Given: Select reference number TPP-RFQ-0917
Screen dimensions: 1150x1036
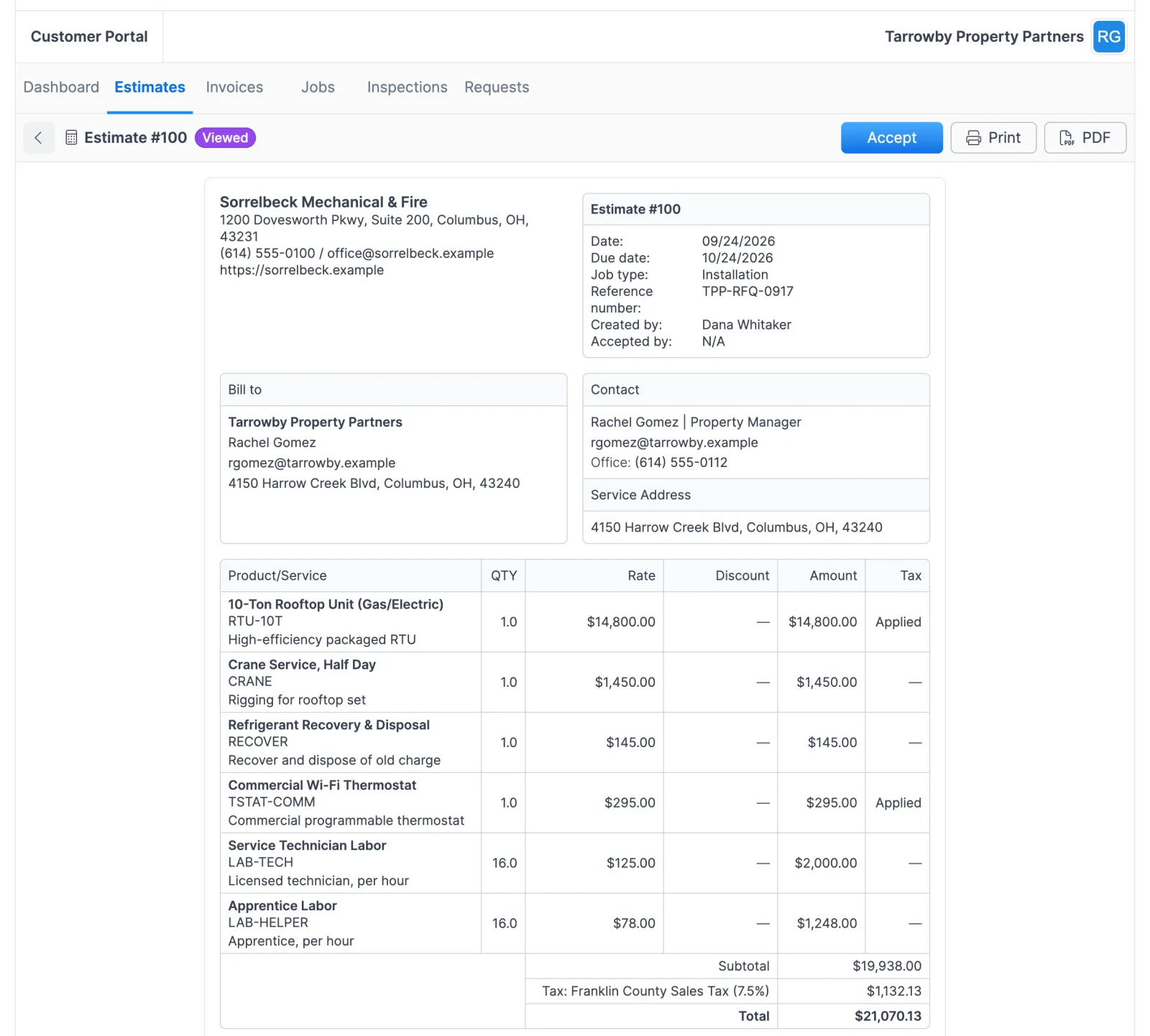Looking at the screenshot, I should coord(747,291).
